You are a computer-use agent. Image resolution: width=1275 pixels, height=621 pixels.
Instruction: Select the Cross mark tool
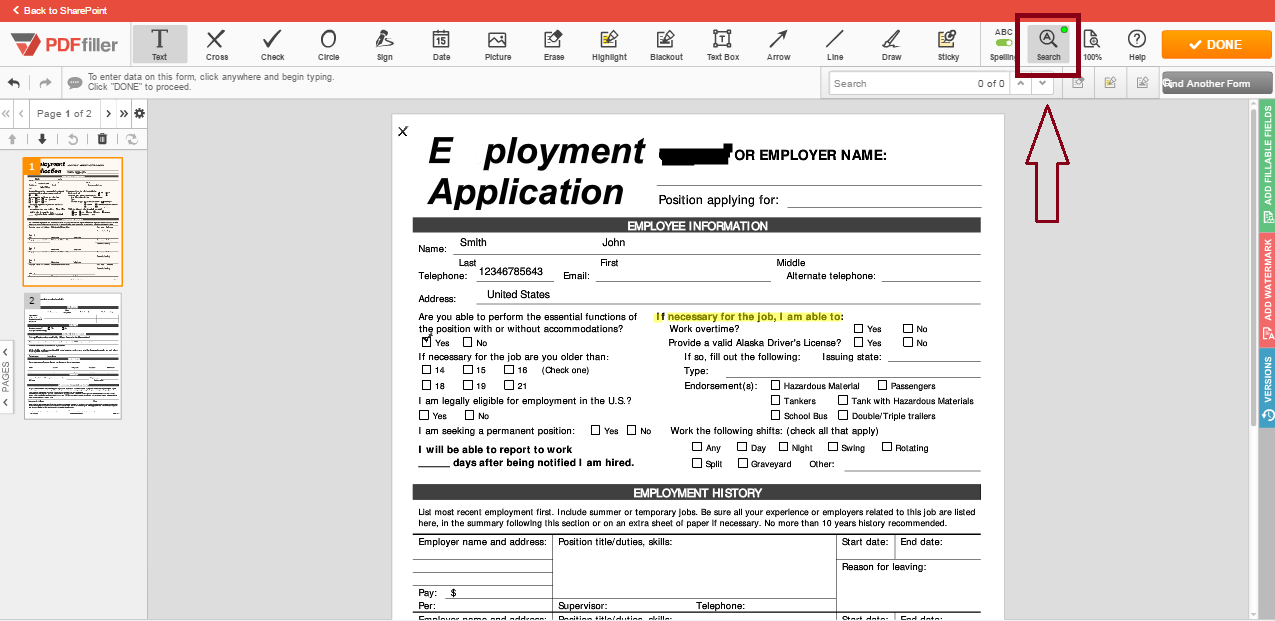pos(216,45)
